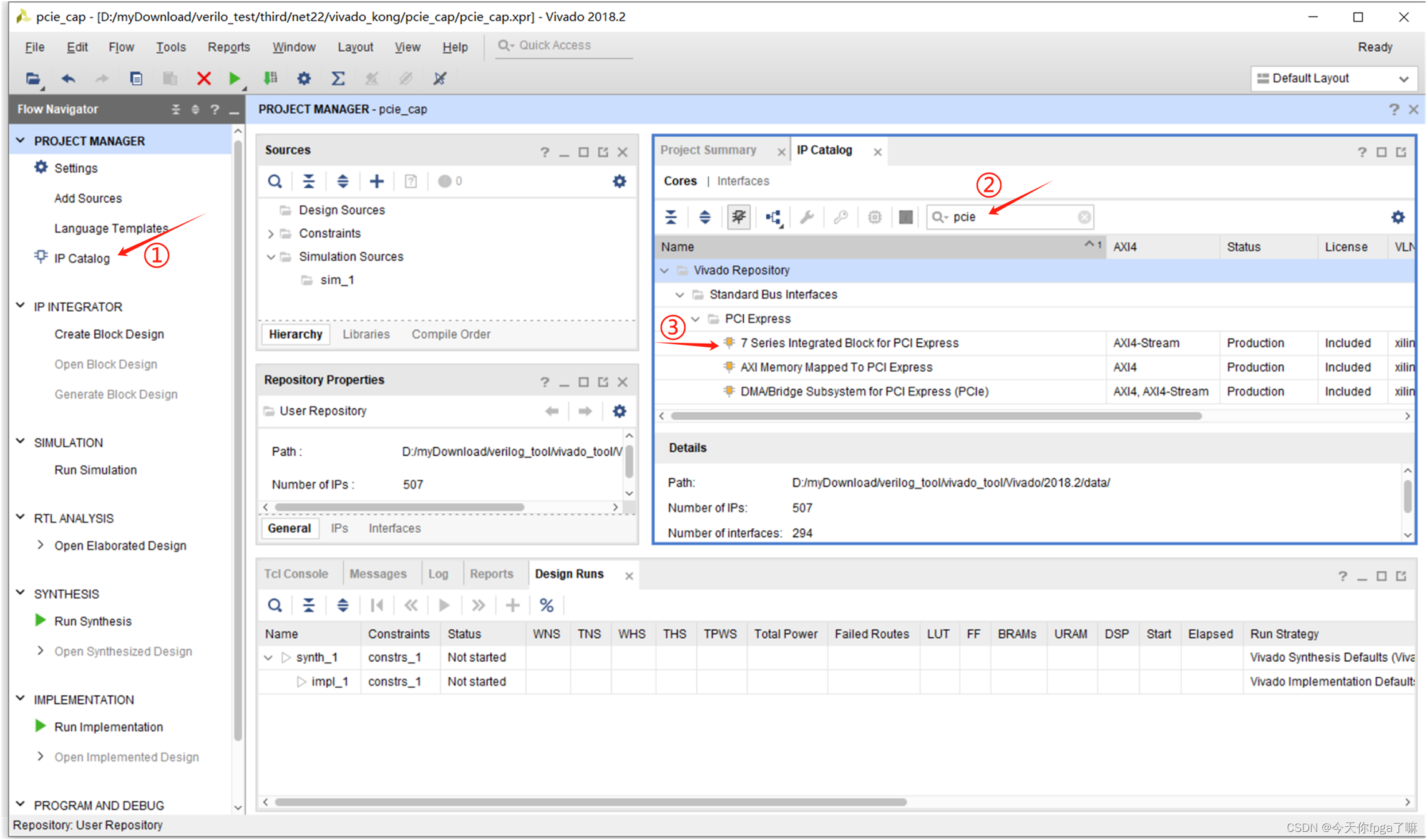Select the synth_1 run row
Image resolution: width=1427 pixels, height=840 pixels.
point(836,658)
